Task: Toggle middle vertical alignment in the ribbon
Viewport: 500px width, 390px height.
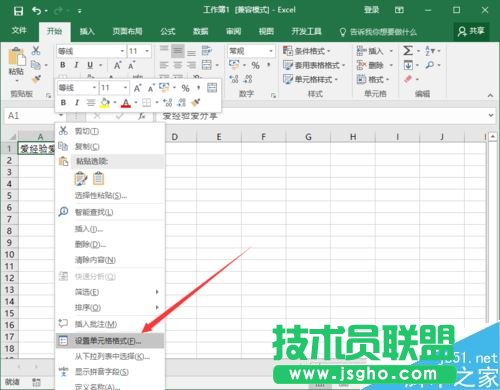Action: (178, 51)
